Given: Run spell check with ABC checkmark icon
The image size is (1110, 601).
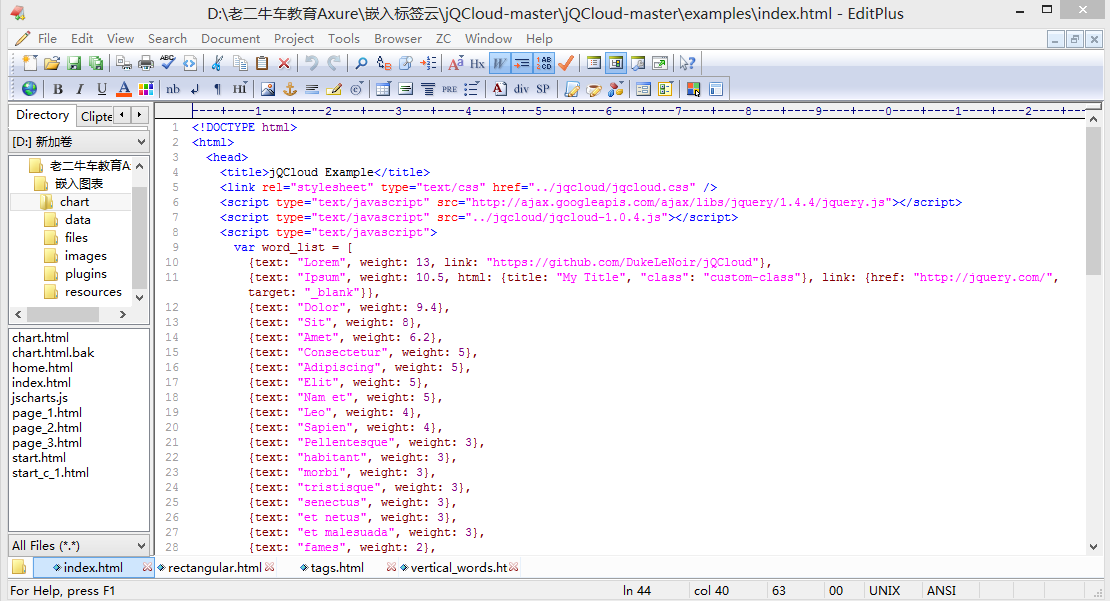Looking at the screenshot, I should click(x=168, y=63).
